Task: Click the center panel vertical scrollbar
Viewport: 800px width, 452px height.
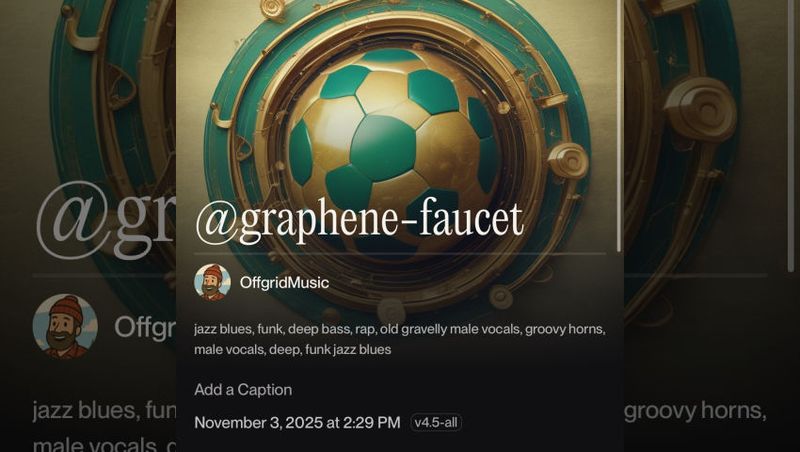Action: (619, 126)
